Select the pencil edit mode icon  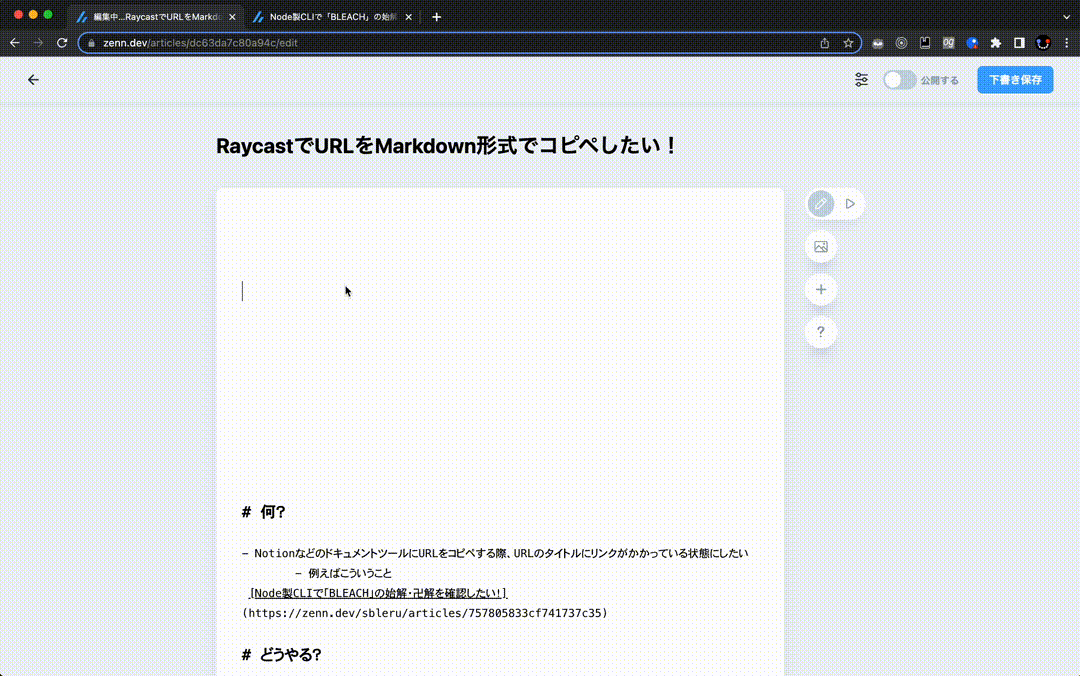[x=820, y=204]
